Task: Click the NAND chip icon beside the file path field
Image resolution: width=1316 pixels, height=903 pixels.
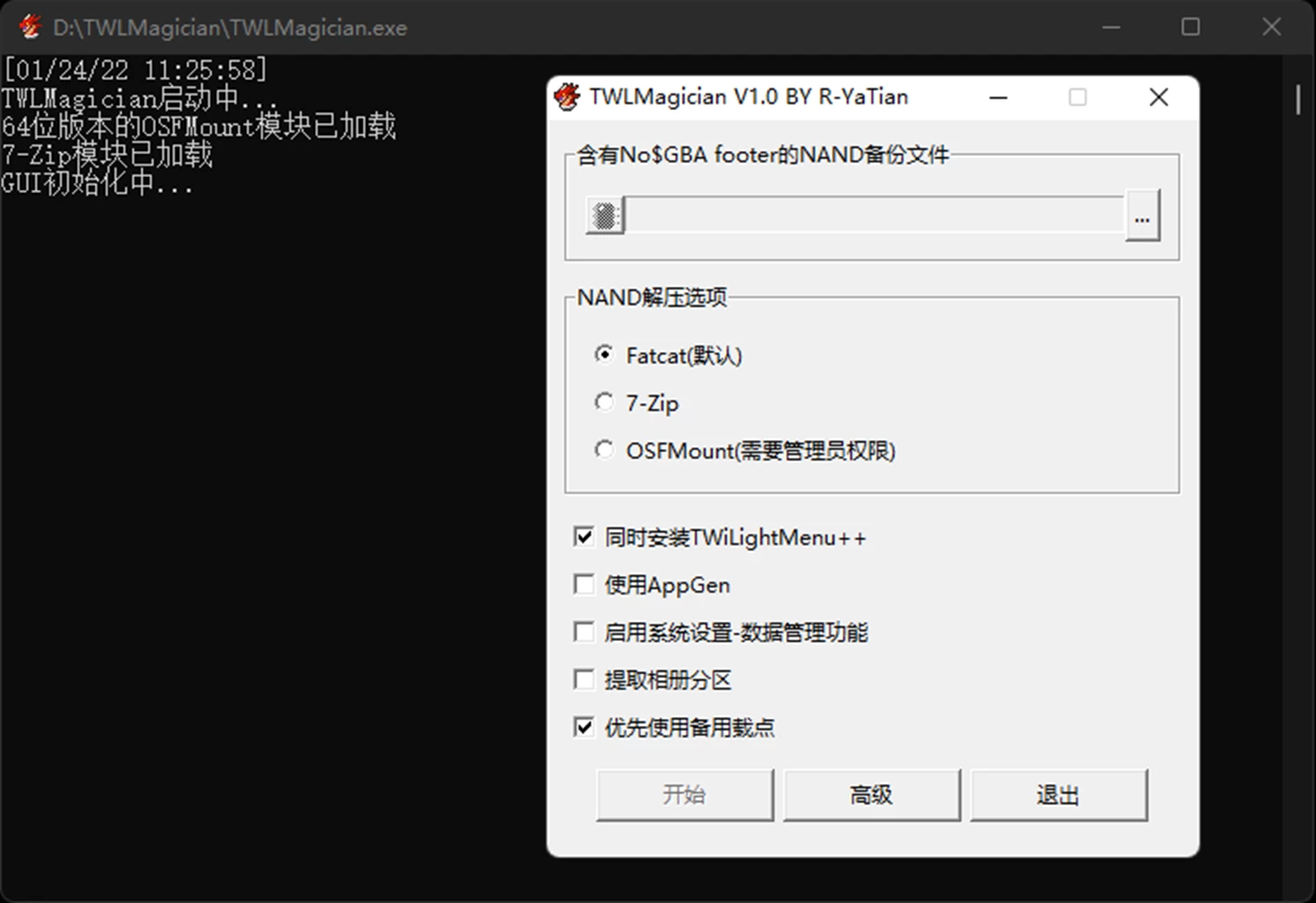Action: pyautogui.click(x=605, y=215)
